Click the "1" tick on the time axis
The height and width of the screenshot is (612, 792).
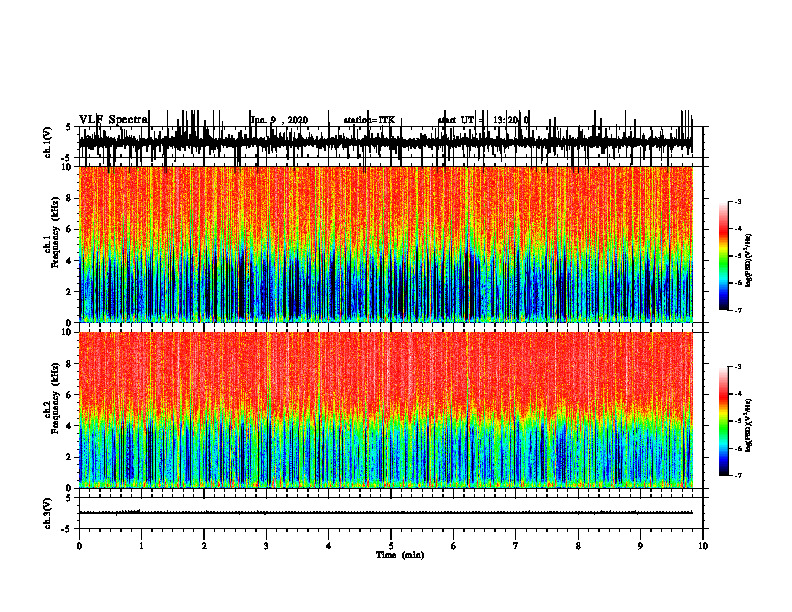141,546
